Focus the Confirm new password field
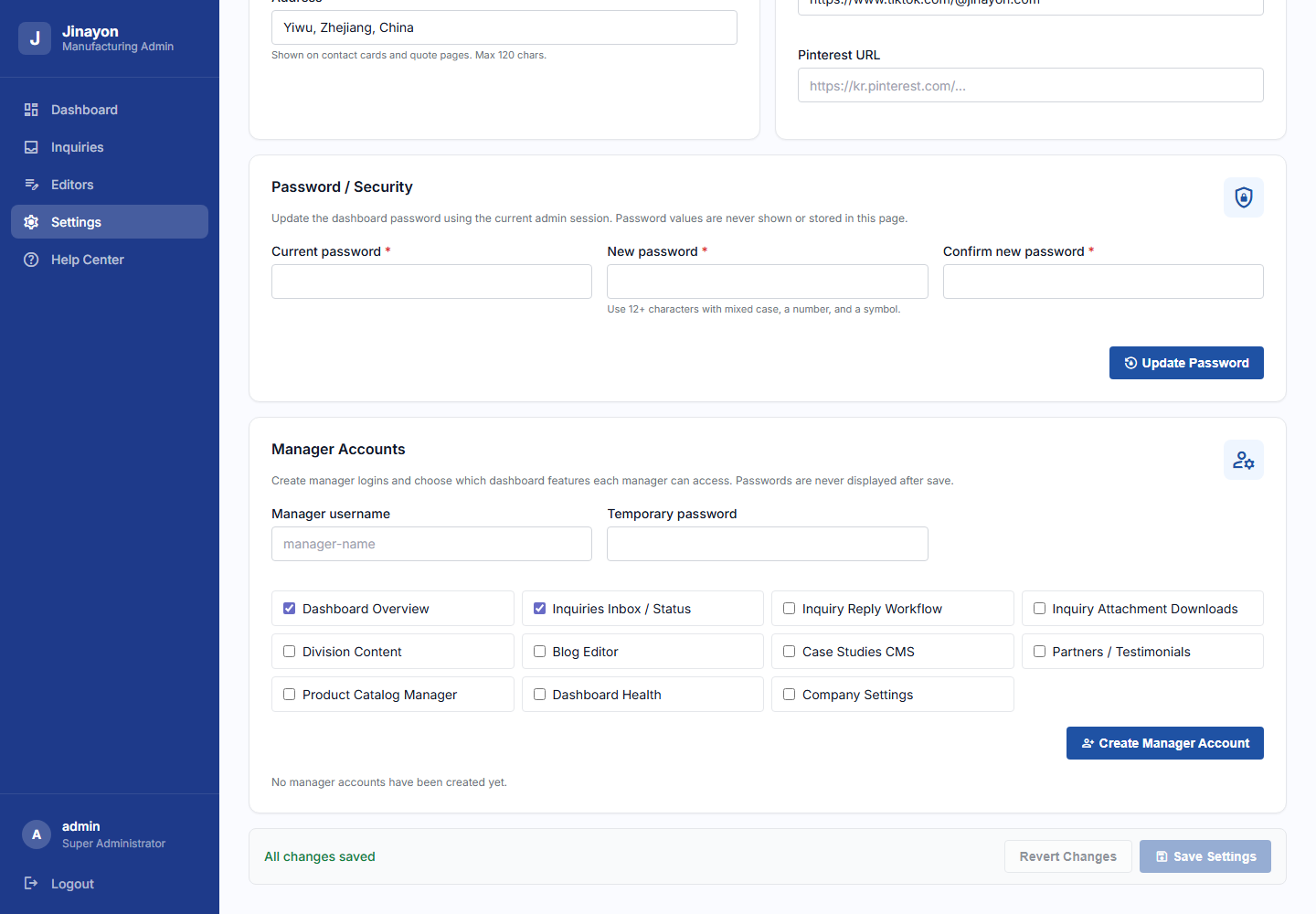Viewport: 1316px width, 914px height. [x=1103, y=282]
